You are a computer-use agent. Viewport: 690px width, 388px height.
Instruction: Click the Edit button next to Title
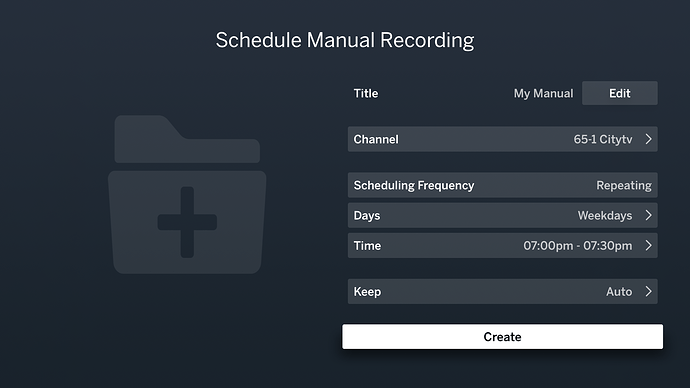[x=620, y=93]
